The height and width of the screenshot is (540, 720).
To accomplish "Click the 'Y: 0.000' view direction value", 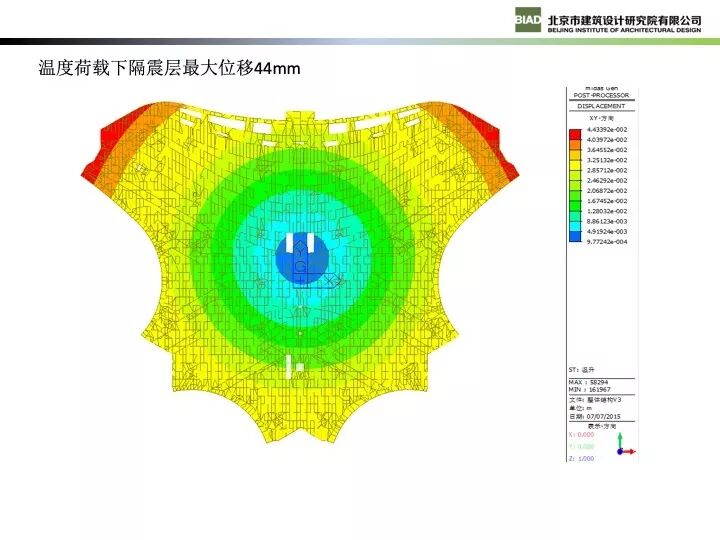I will (581, 446).
